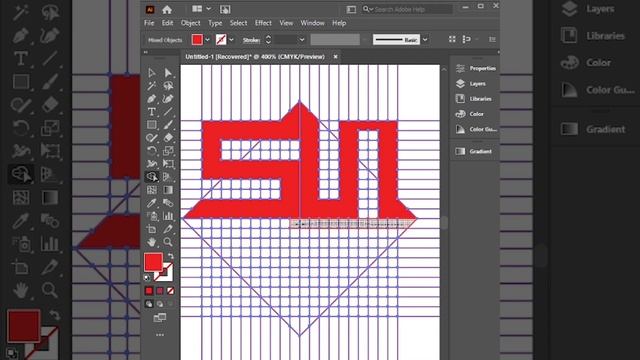Open align options icon in control bar
This screenshot has height=360, width=640.
click(467, 39)
